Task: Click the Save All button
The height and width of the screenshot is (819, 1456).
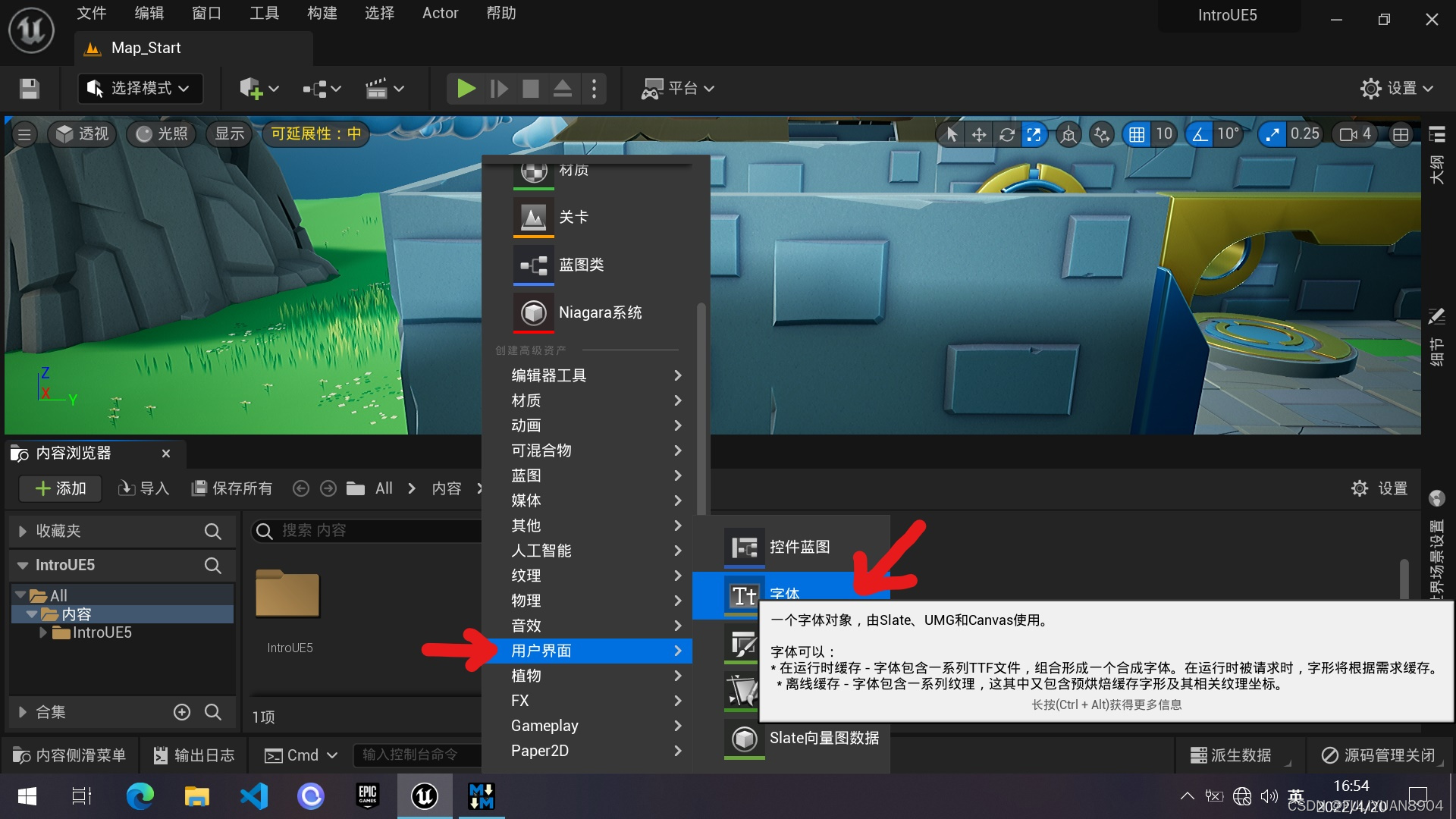Action: click(x=232, y=488)
